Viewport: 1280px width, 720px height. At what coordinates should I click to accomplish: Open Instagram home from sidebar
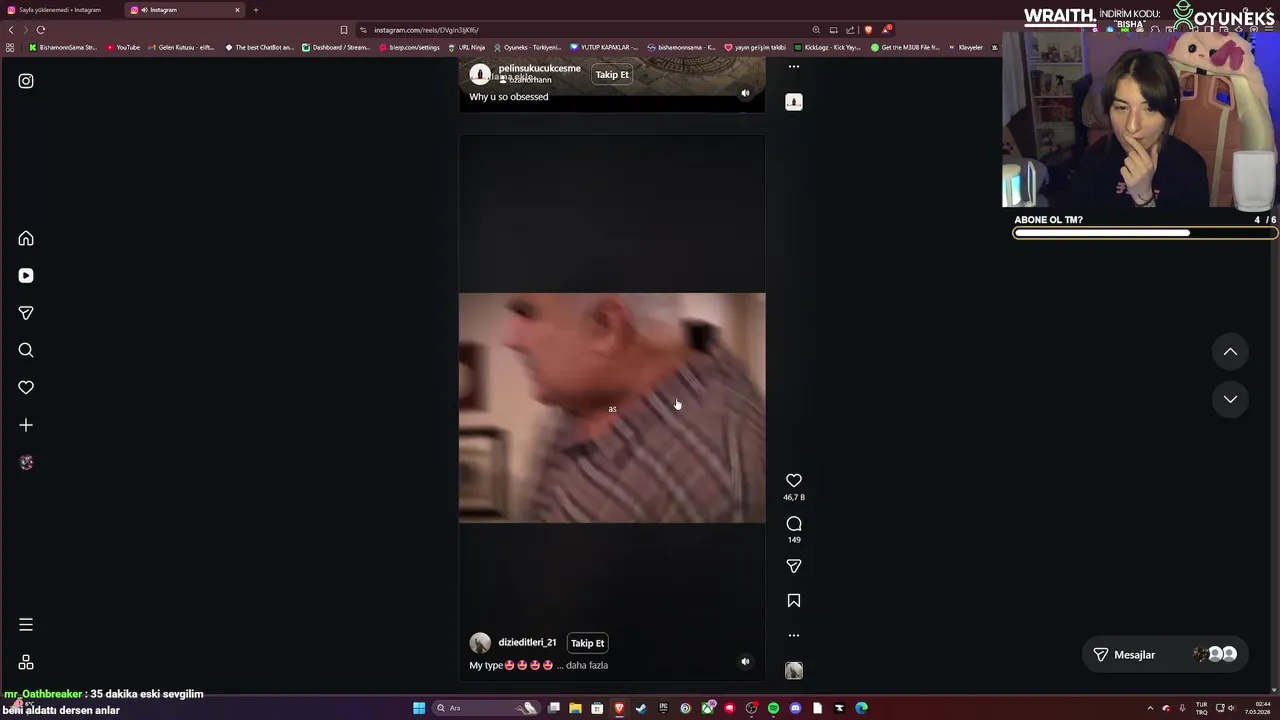26,238
